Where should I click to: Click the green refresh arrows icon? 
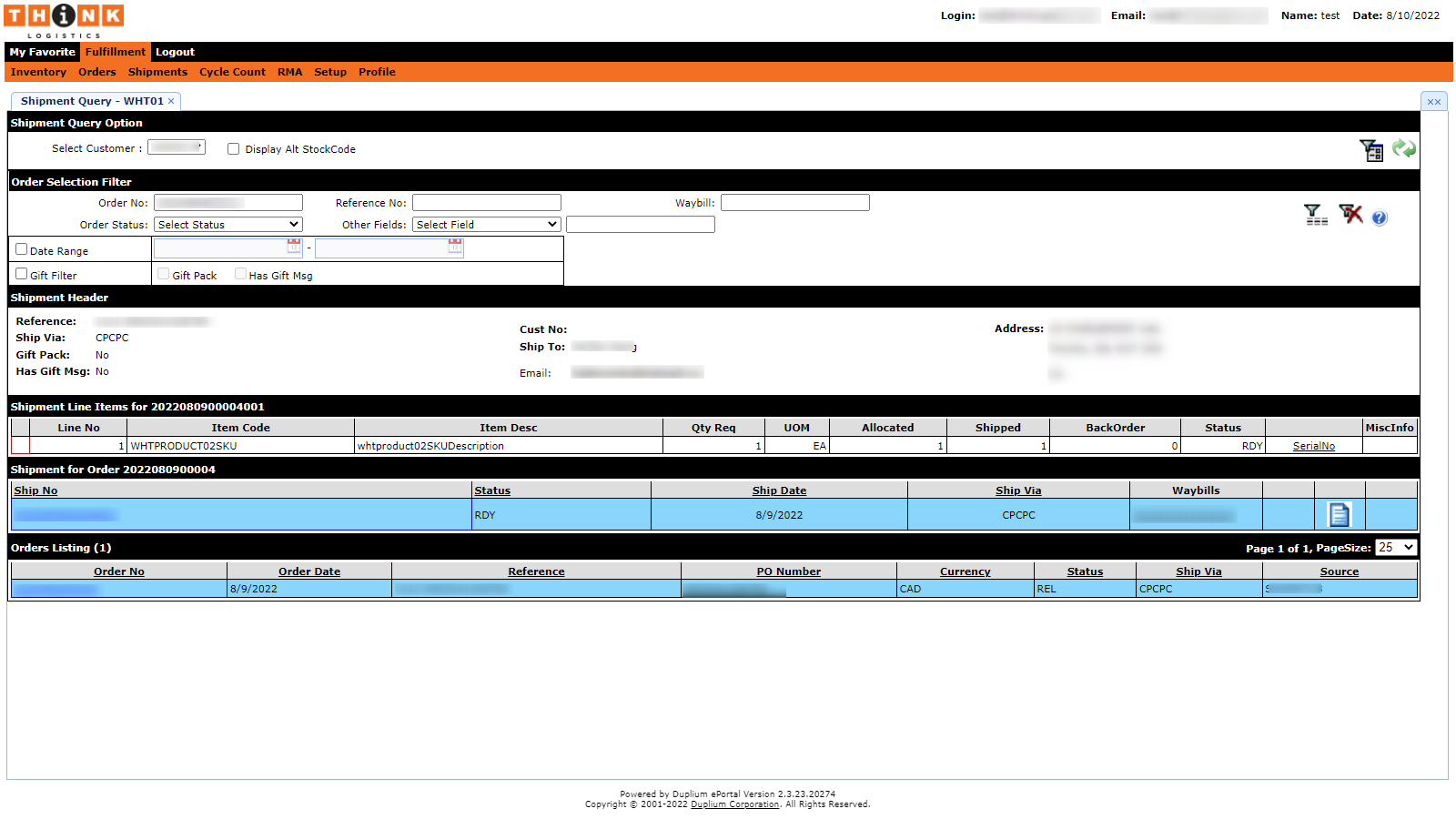tap(1404, 148)
